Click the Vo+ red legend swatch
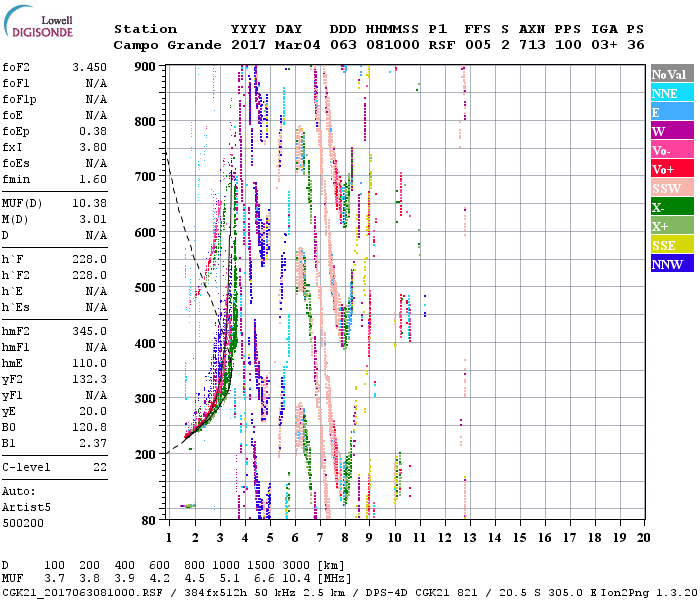This screenshot has width=700, height=600. (672, 169)
